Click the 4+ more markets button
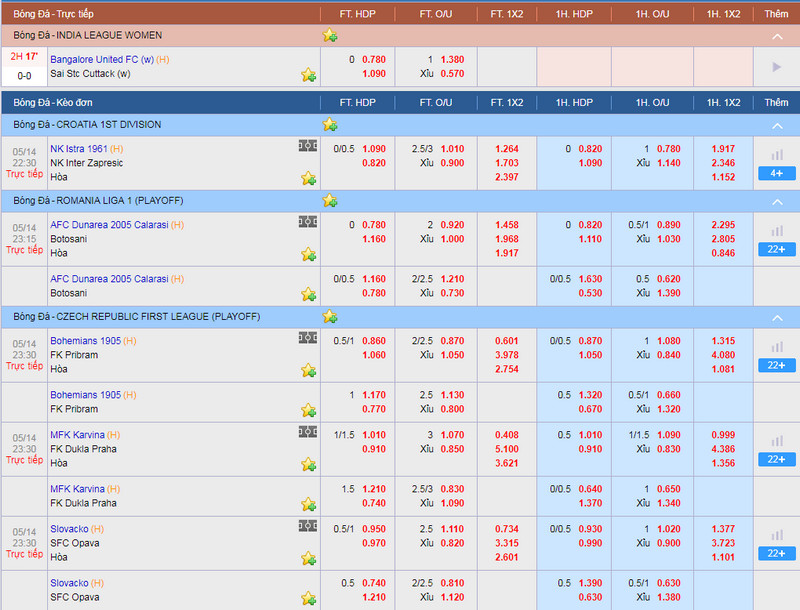Viewport: 800px width, 610px height. [x=776, y=173]
